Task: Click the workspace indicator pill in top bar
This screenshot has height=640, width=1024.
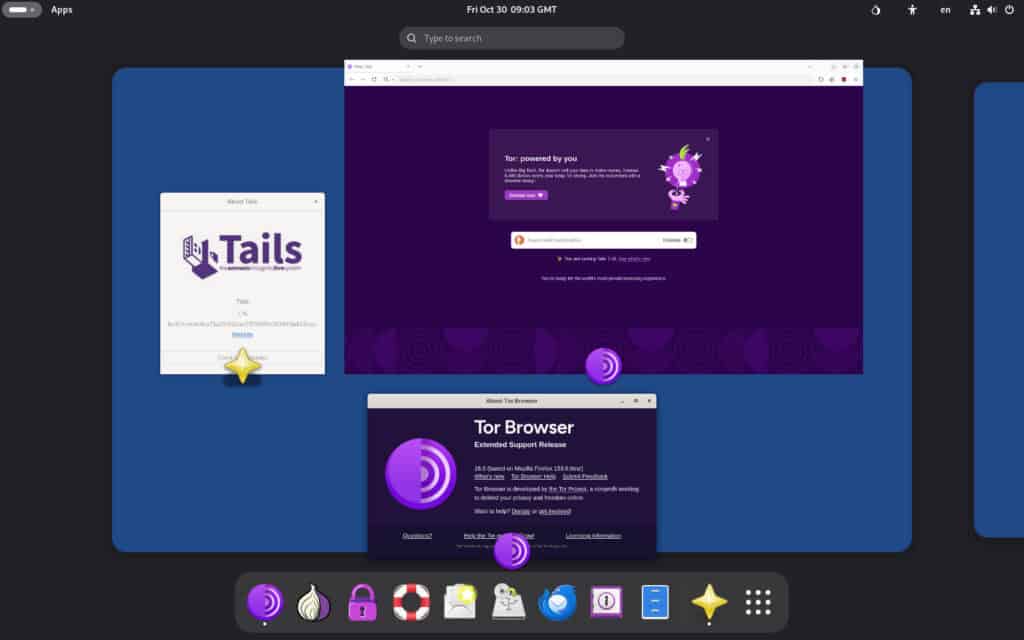Action: click(x=21, y=10)
